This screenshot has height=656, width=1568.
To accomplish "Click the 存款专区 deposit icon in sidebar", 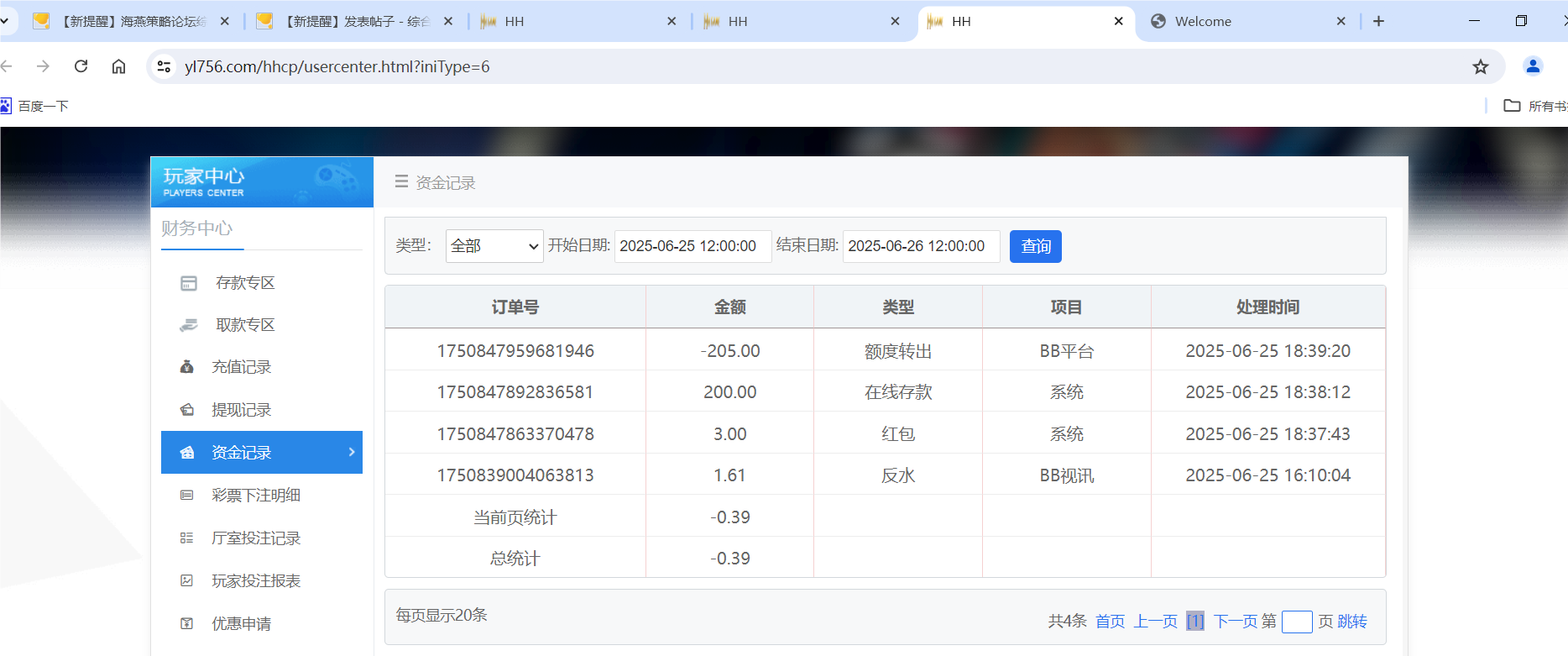I will (x=189, y=283).
